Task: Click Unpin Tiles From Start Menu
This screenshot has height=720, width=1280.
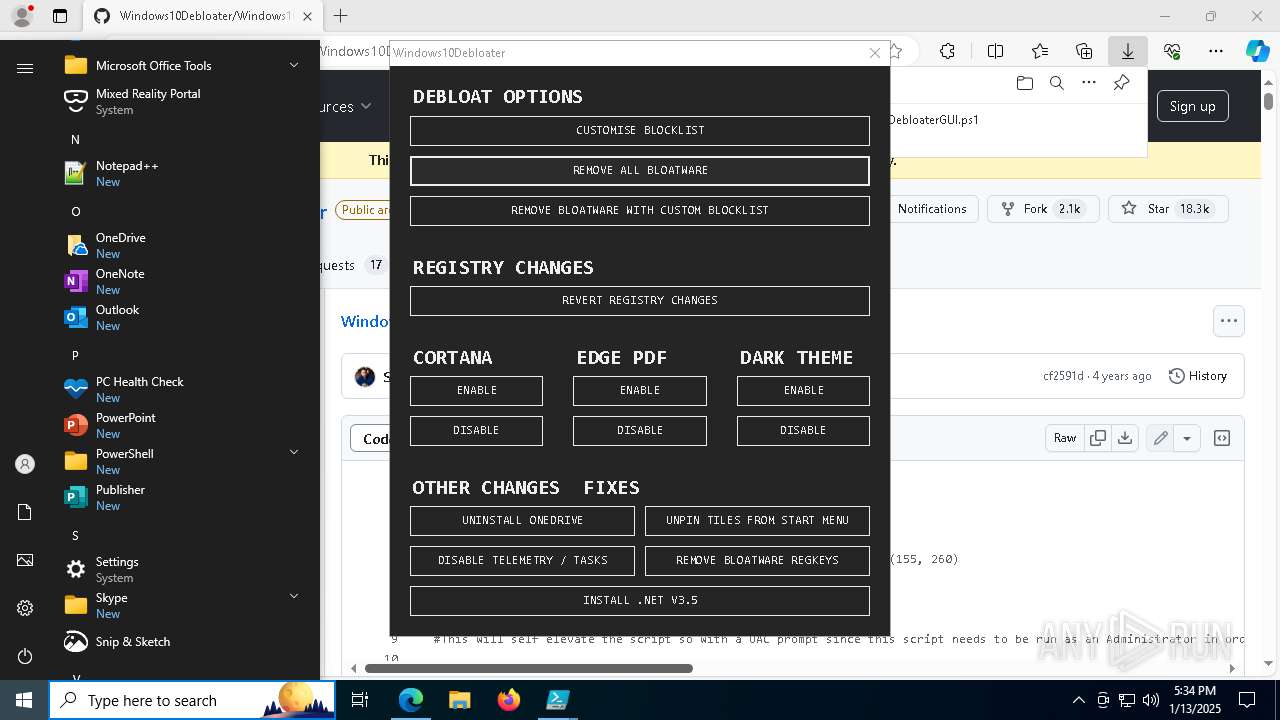Action: tap(757, 521)
